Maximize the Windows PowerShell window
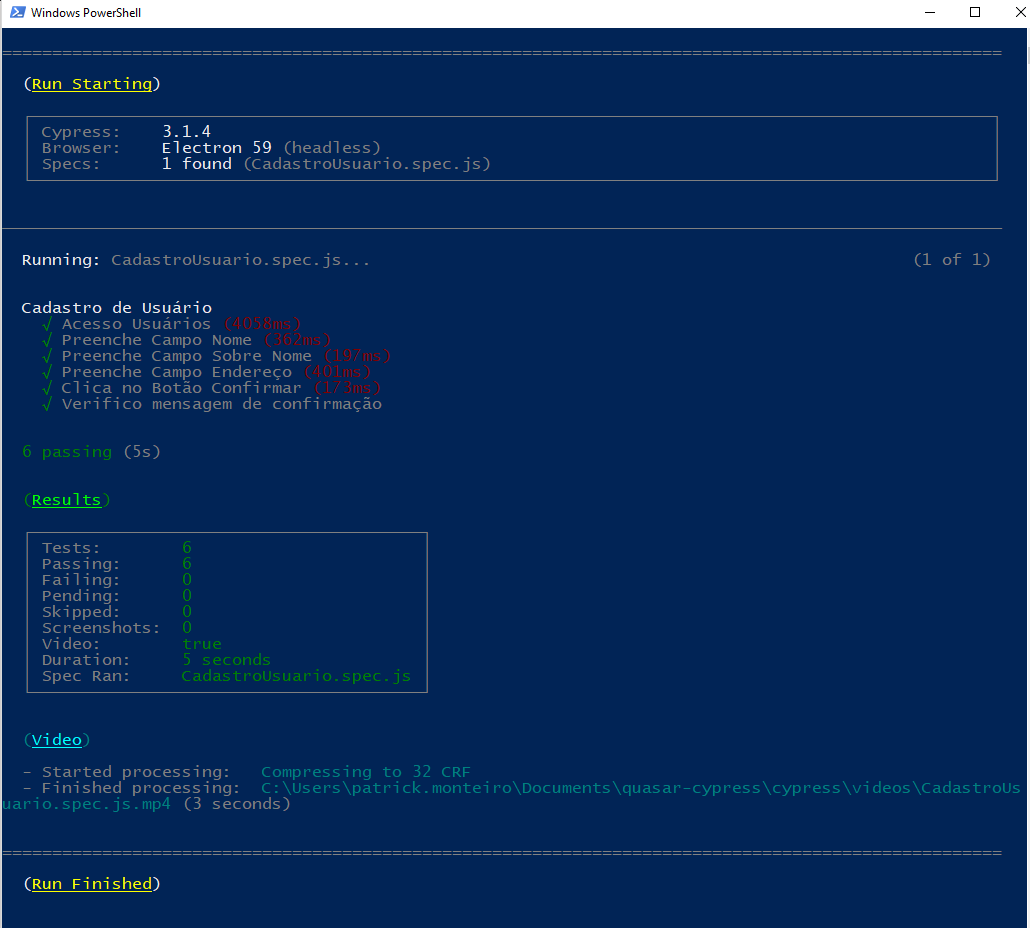 [x=975, y=13]
